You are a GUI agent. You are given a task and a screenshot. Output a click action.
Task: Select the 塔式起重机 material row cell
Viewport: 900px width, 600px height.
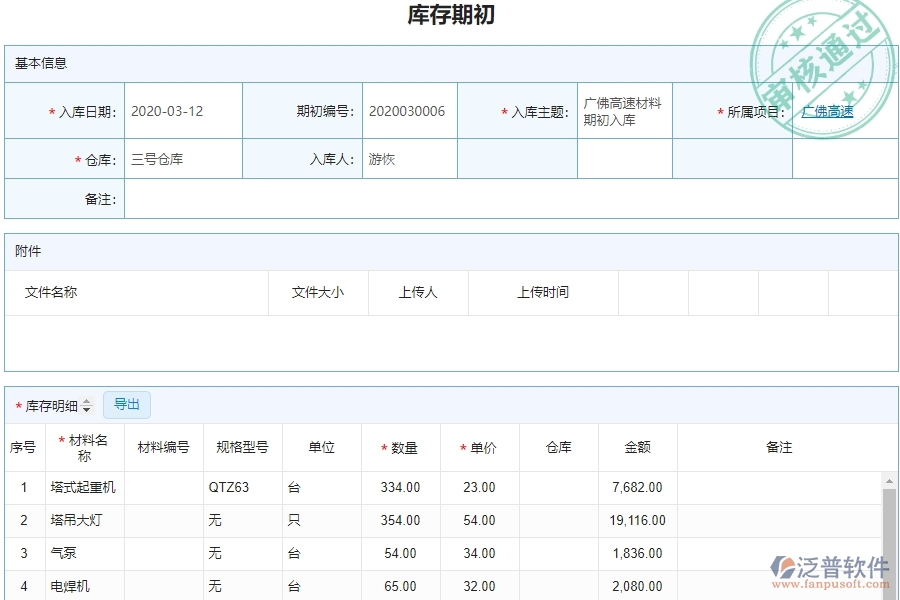click(x=84, y=488)
